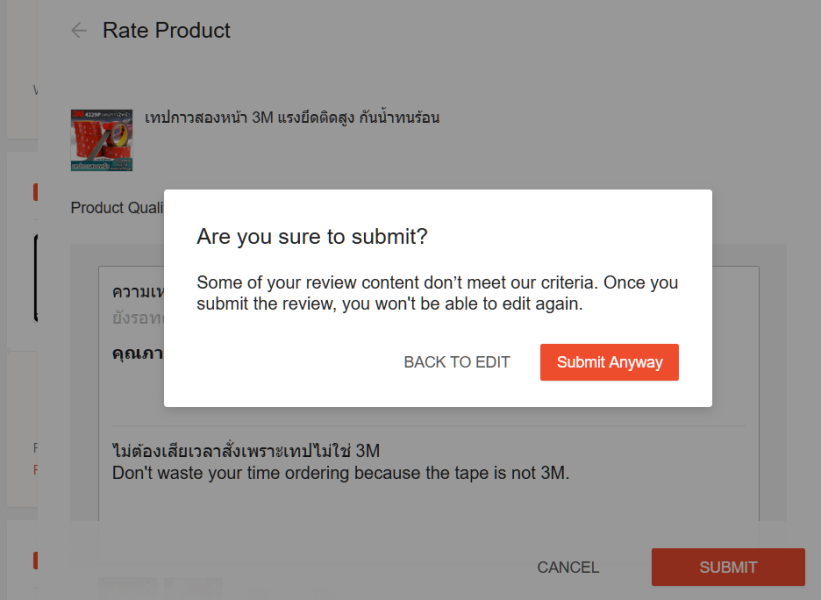Hit the red SUBMIT button
821x600 pixels.
(x=728, y=567)
